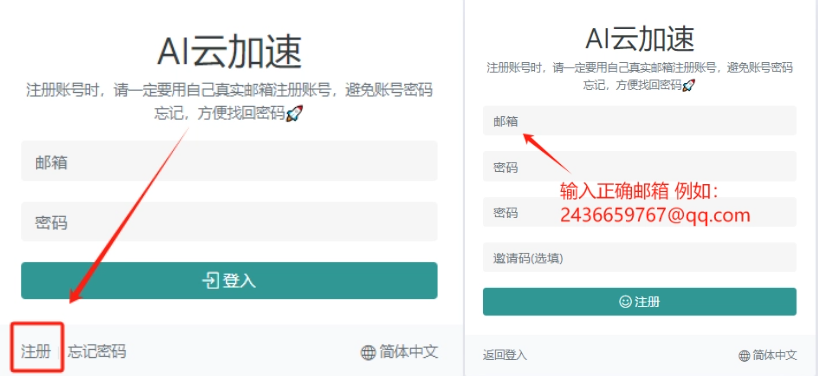
Task: Open the 忘记密码 link
Action: click(97, 351)
